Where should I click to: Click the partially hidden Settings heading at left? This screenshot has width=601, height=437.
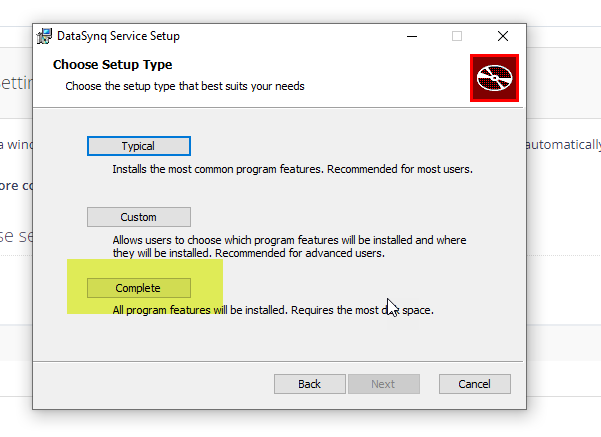click(16, 83)
